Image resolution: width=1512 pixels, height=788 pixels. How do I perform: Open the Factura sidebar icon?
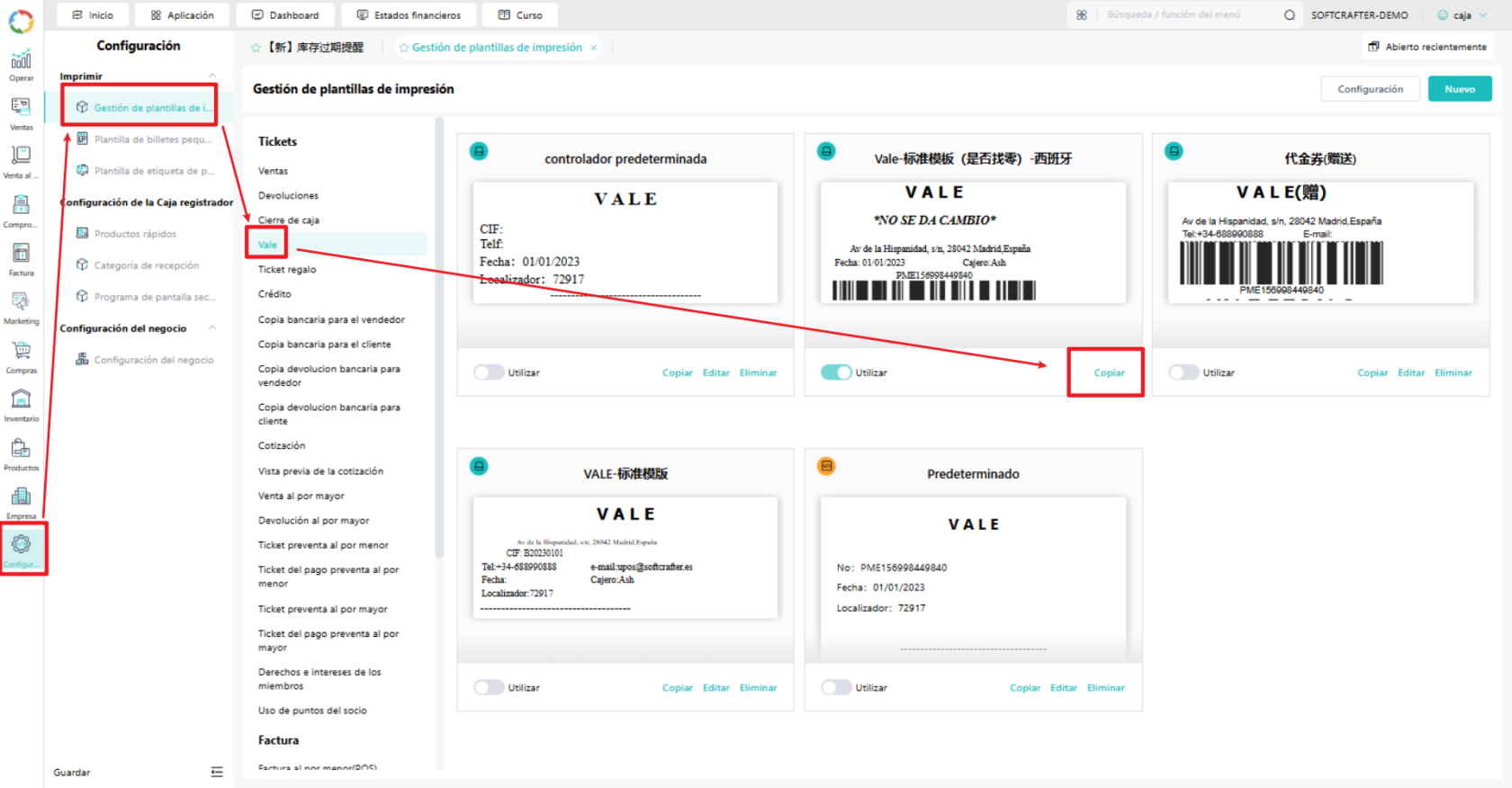click(x=21, y=259)
